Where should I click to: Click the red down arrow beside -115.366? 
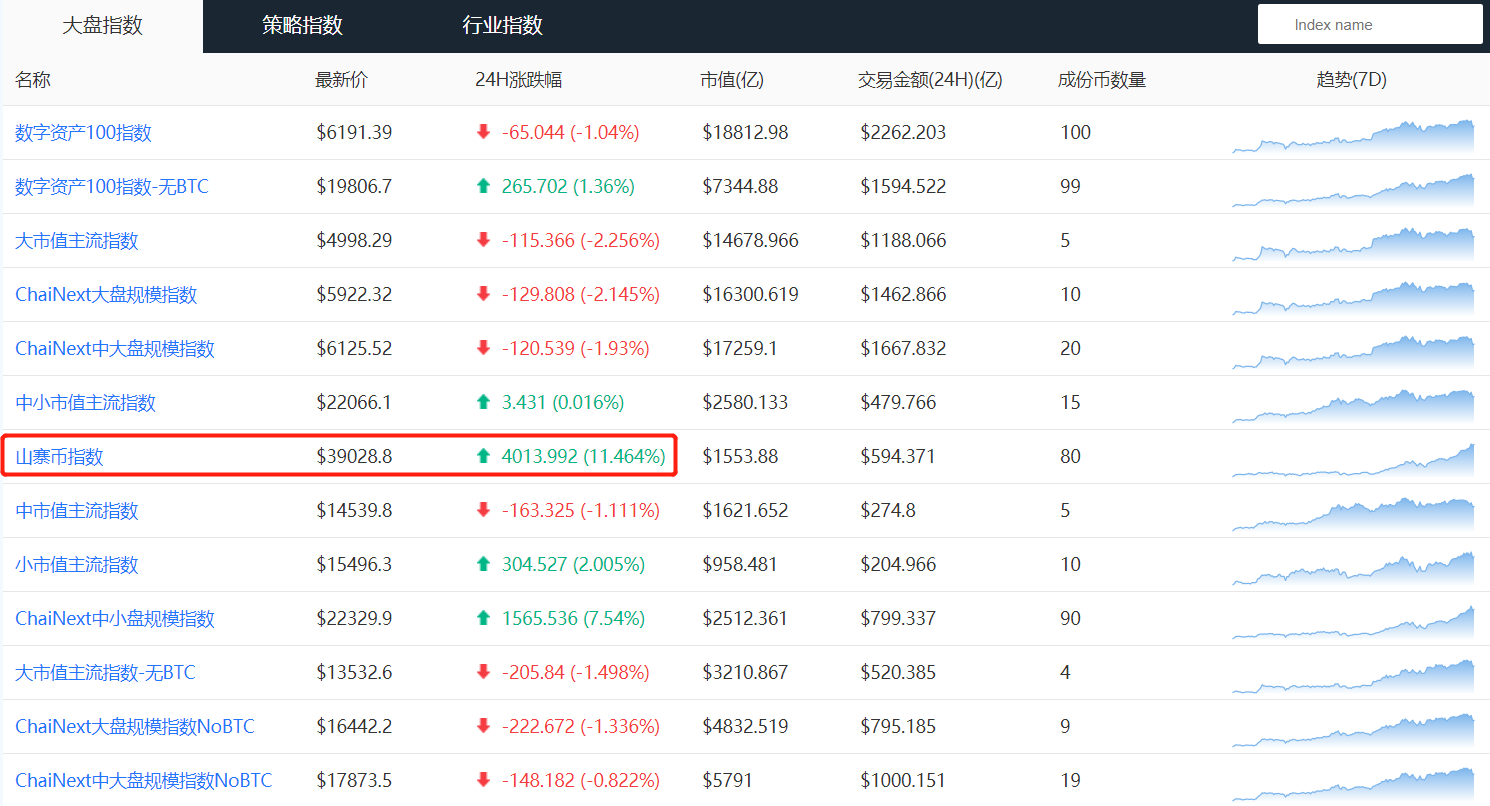tap(484, 240)
